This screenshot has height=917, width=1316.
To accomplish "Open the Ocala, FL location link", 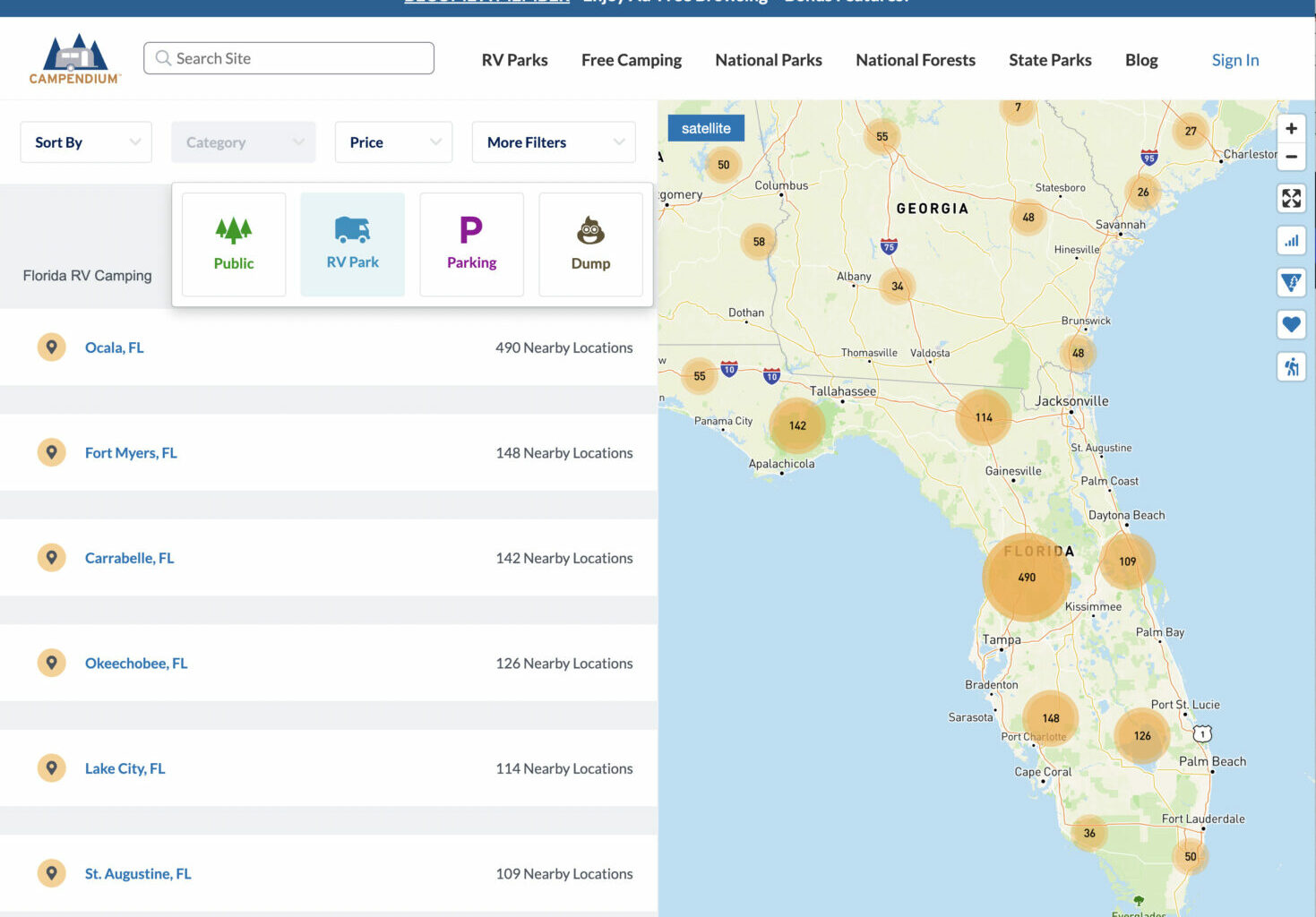I will point(114,347).
